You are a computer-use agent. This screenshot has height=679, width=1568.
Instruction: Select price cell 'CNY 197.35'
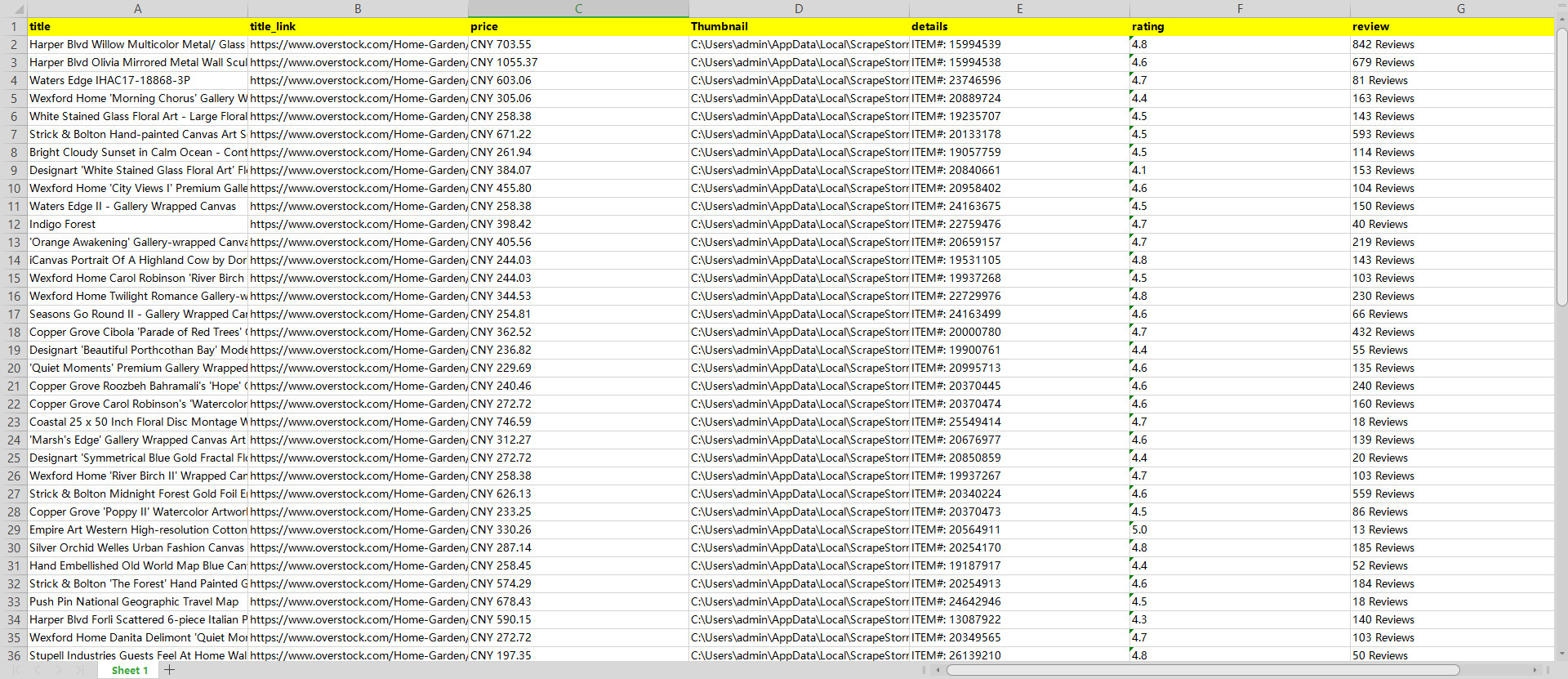tap(578, 655)
